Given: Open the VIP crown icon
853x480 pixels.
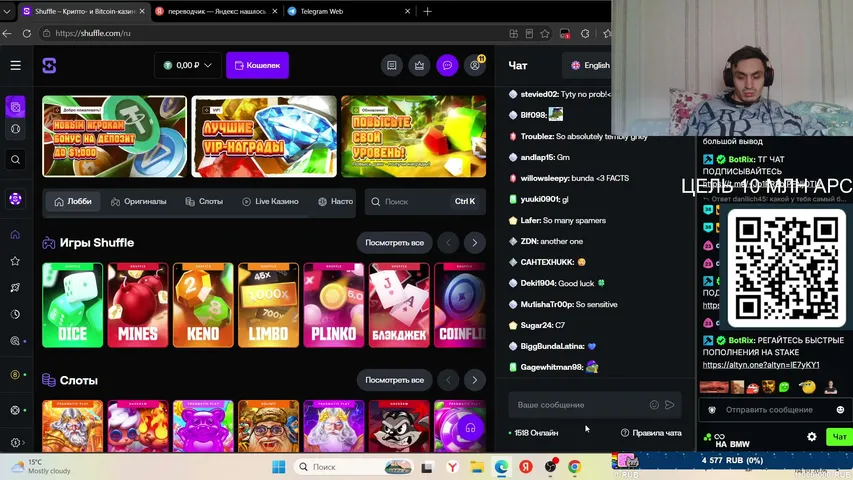Looking at the screenshot, I should 419,65.
